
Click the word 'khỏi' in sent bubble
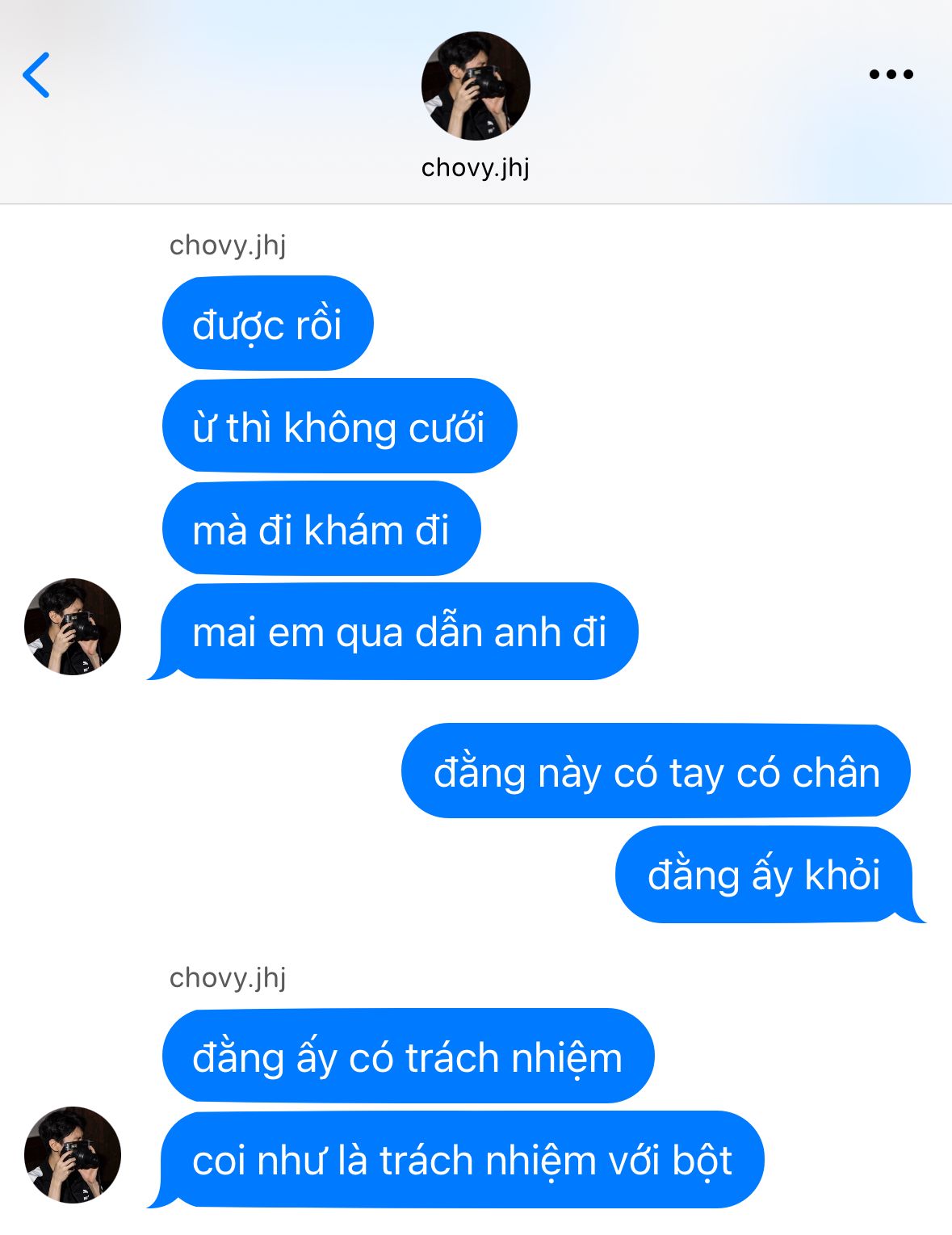(842, 875)
